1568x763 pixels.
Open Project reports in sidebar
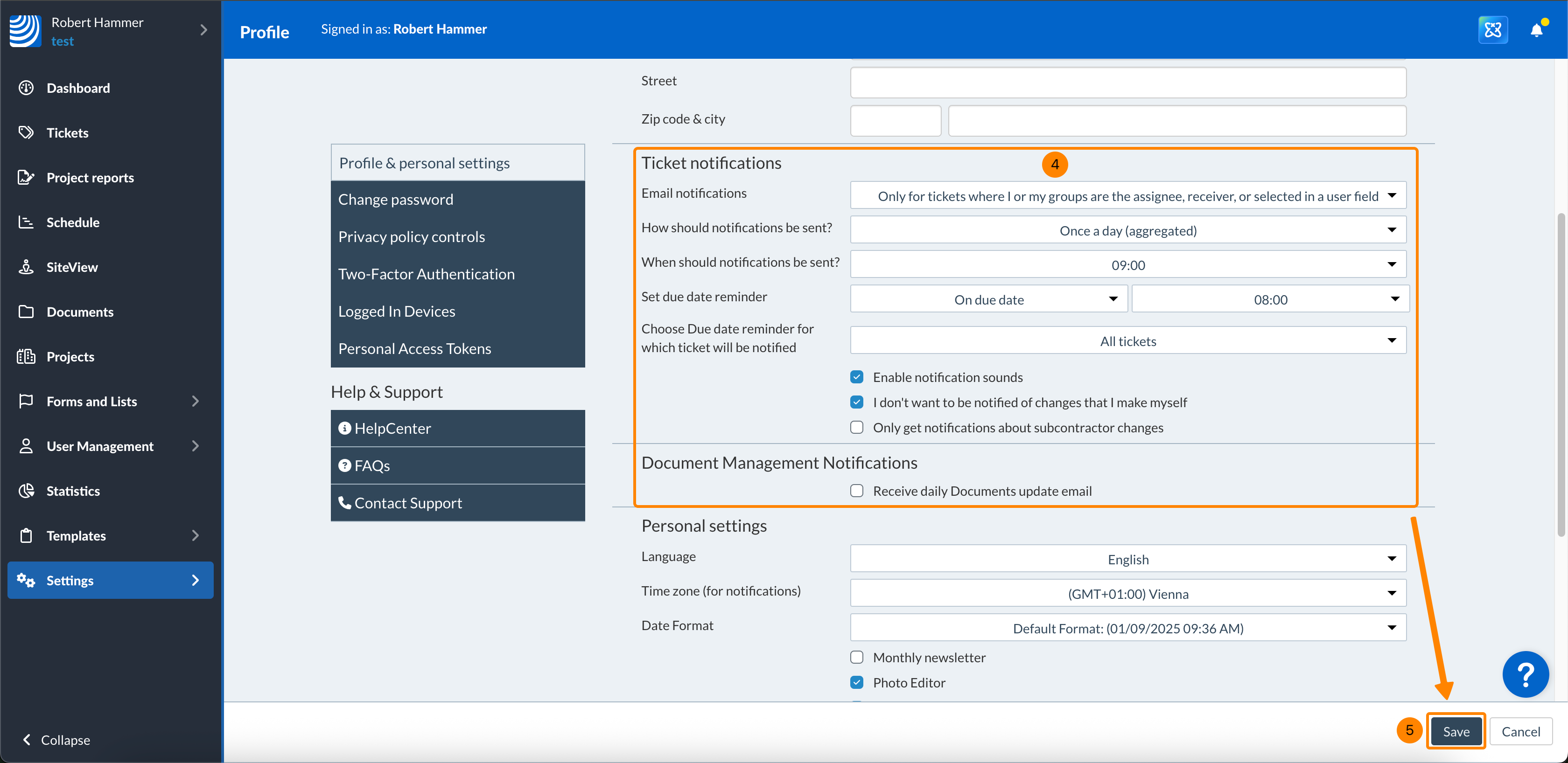pyautogui.click(x=90, y=178)
